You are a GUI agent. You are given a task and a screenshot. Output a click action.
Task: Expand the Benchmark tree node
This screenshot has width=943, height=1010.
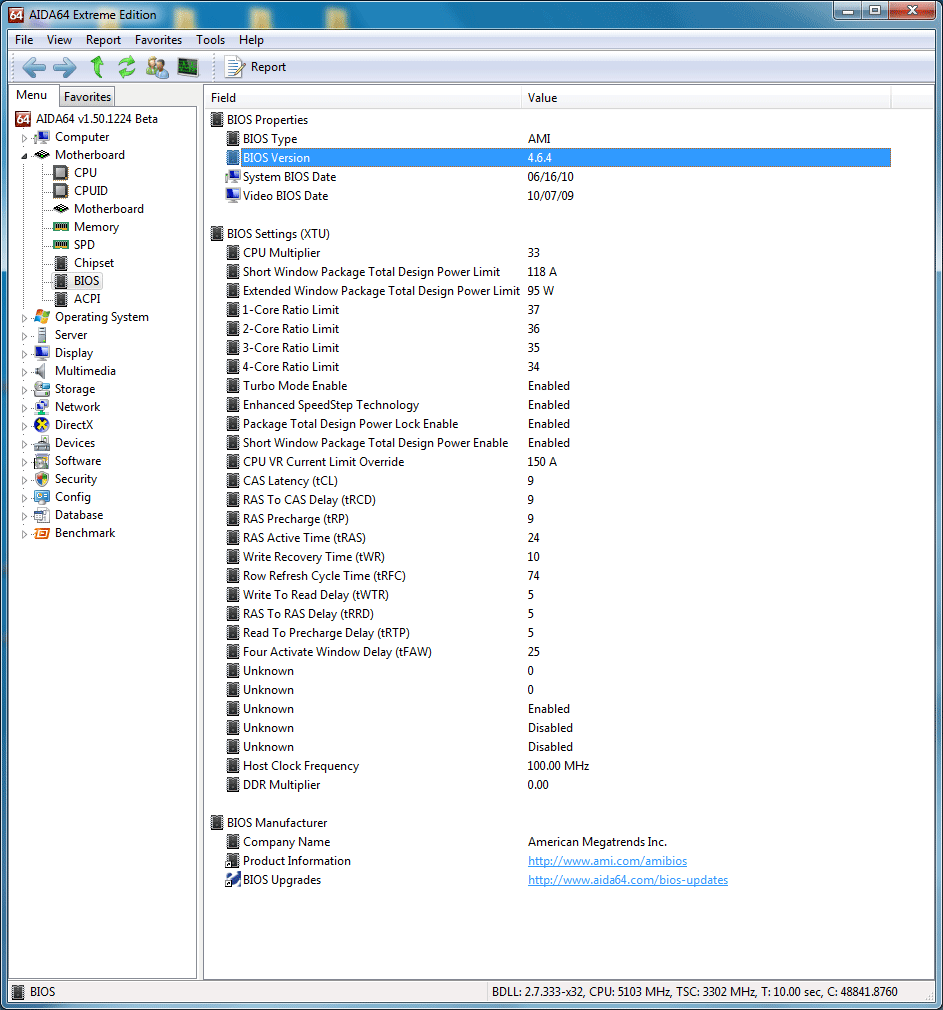(x=24, y=535)
